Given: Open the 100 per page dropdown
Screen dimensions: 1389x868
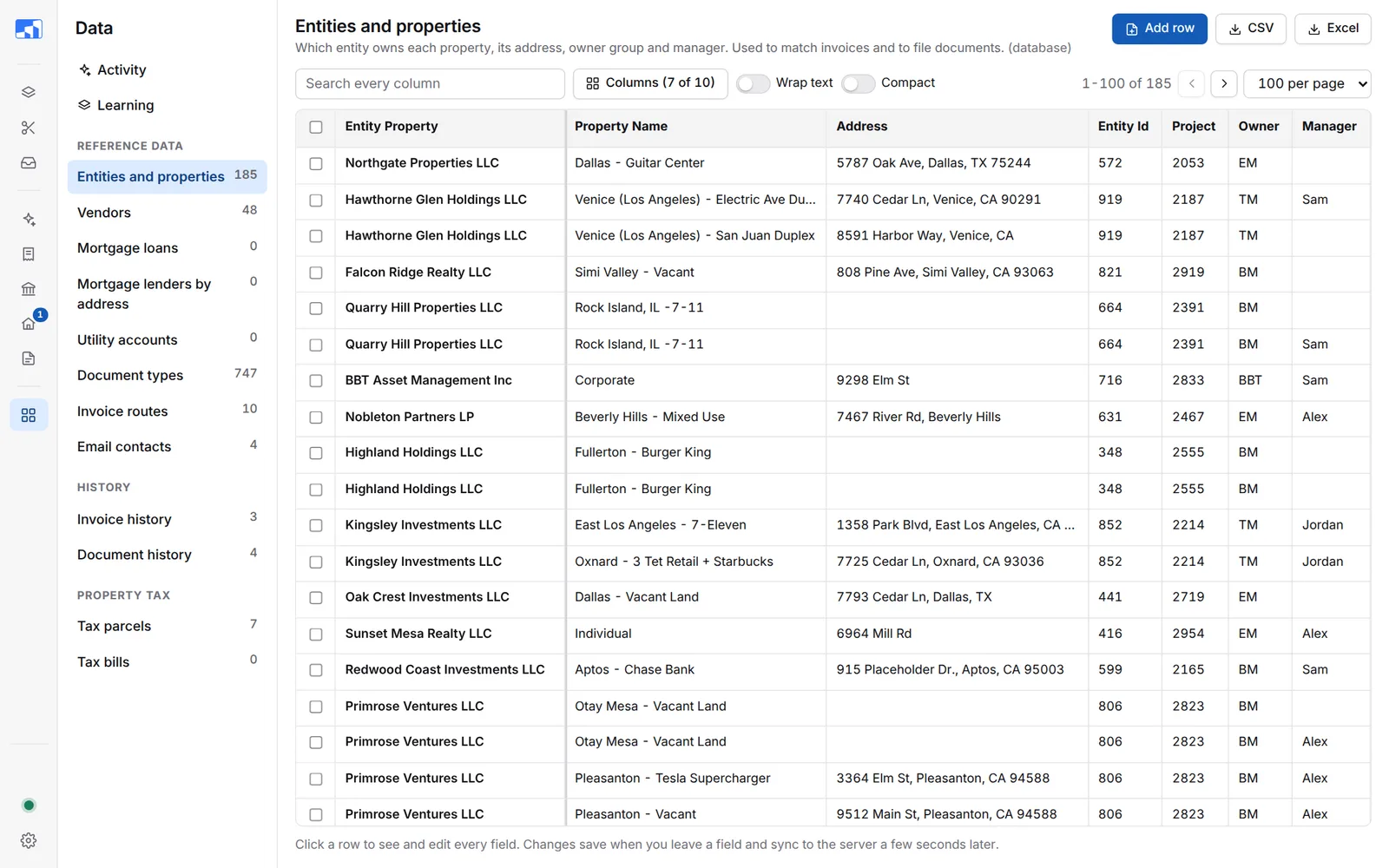Looking at the screenshot, I should [x=1307, y=83].
